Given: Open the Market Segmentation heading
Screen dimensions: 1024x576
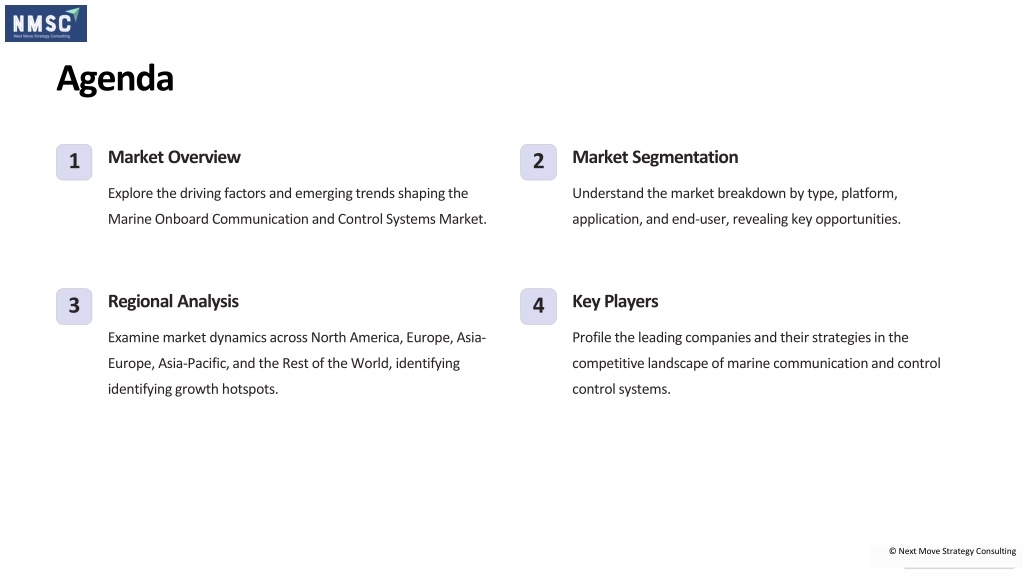Looking at the screenshot, I should (x=655, y=157).
